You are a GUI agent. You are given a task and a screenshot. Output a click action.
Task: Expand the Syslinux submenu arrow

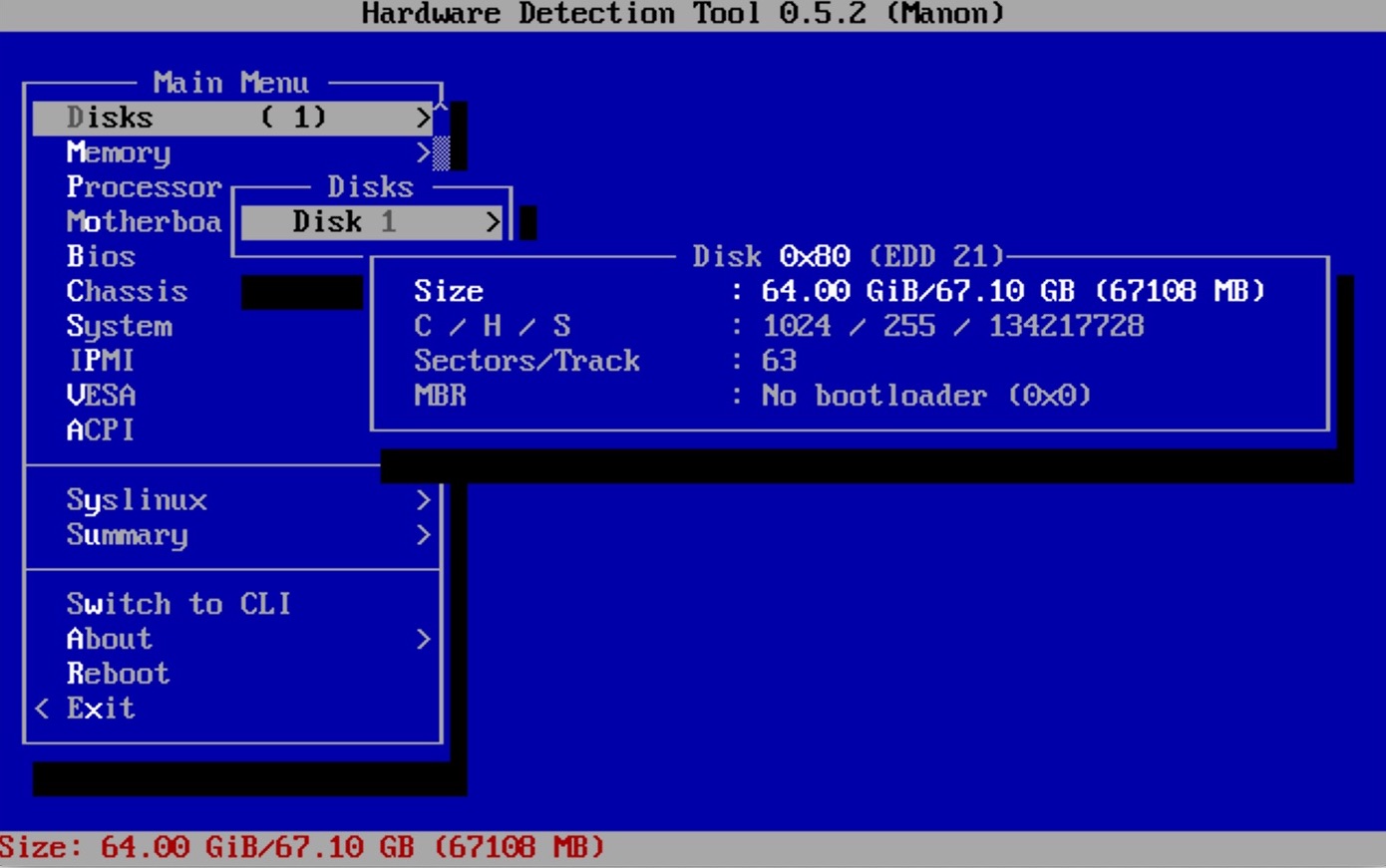423,500
